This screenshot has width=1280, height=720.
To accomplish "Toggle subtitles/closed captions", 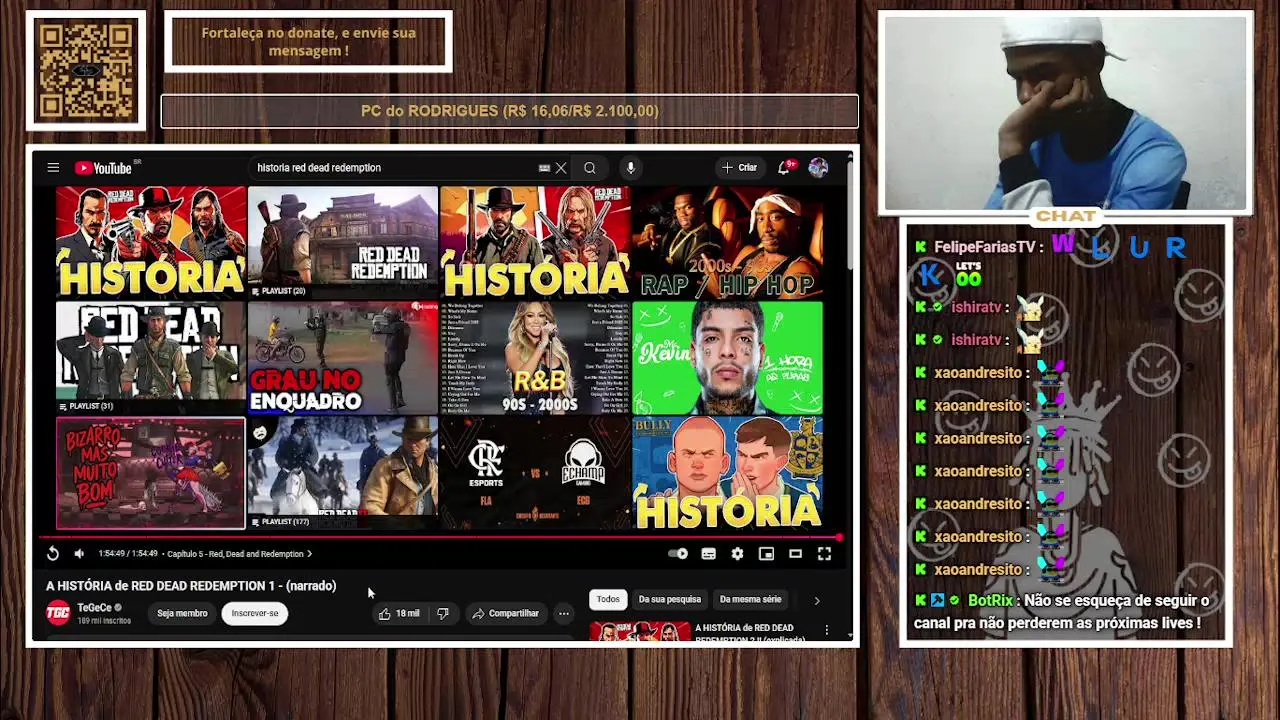I will [x=708, y=553].
